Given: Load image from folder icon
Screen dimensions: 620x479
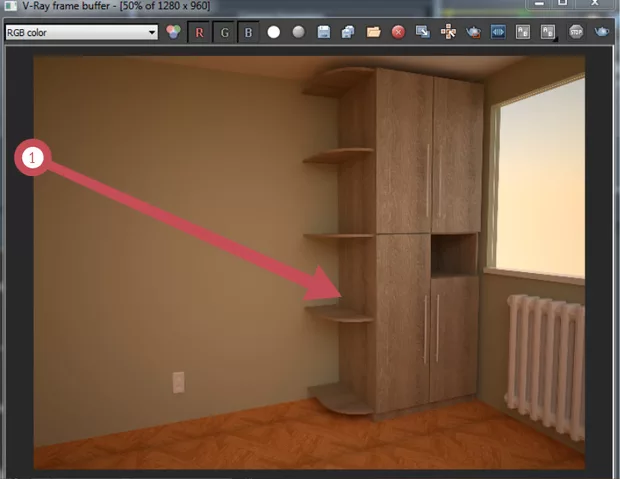Looking at the screenshot, I should point(373,32).
